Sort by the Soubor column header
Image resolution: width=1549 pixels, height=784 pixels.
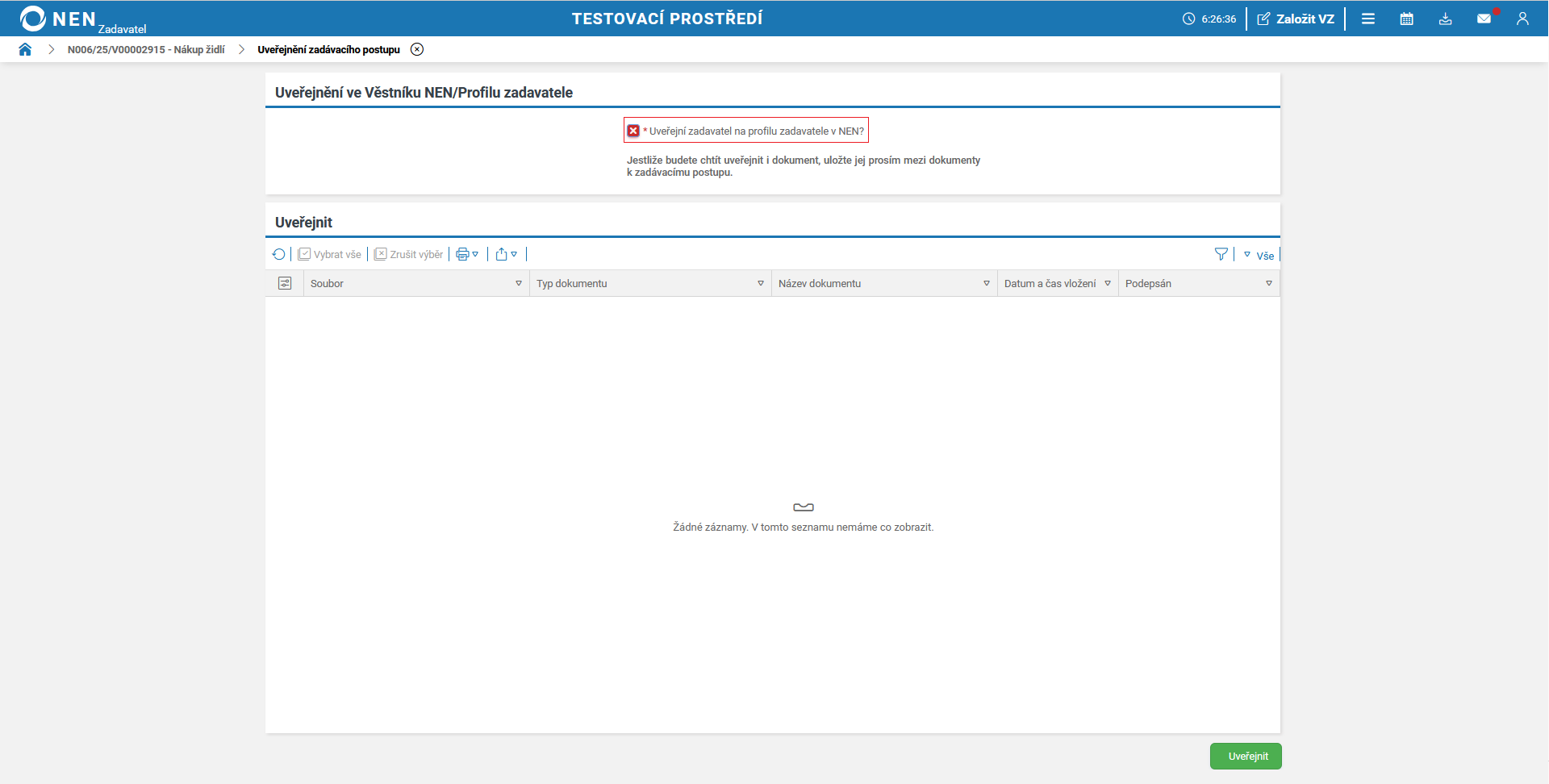tap(327, 283)
